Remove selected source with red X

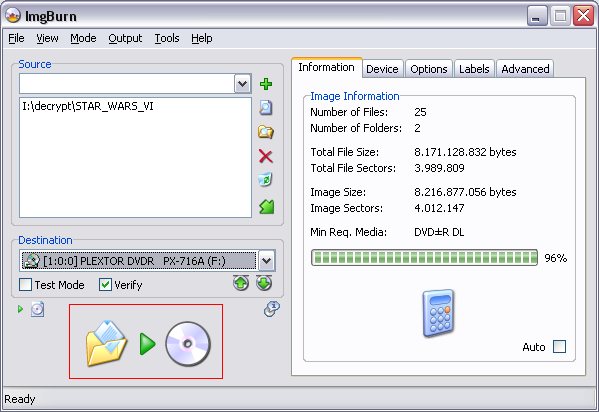(x=266, y=156)
